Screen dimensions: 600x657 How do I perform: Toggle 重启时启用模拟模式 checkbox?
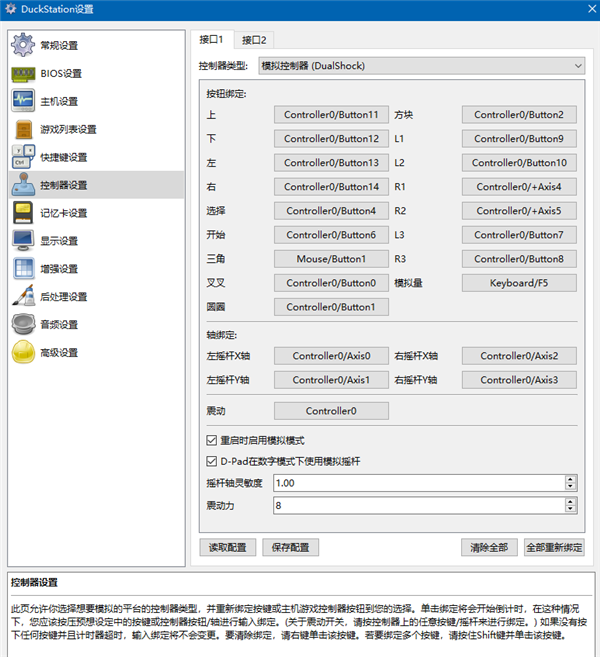pos(212,440)
